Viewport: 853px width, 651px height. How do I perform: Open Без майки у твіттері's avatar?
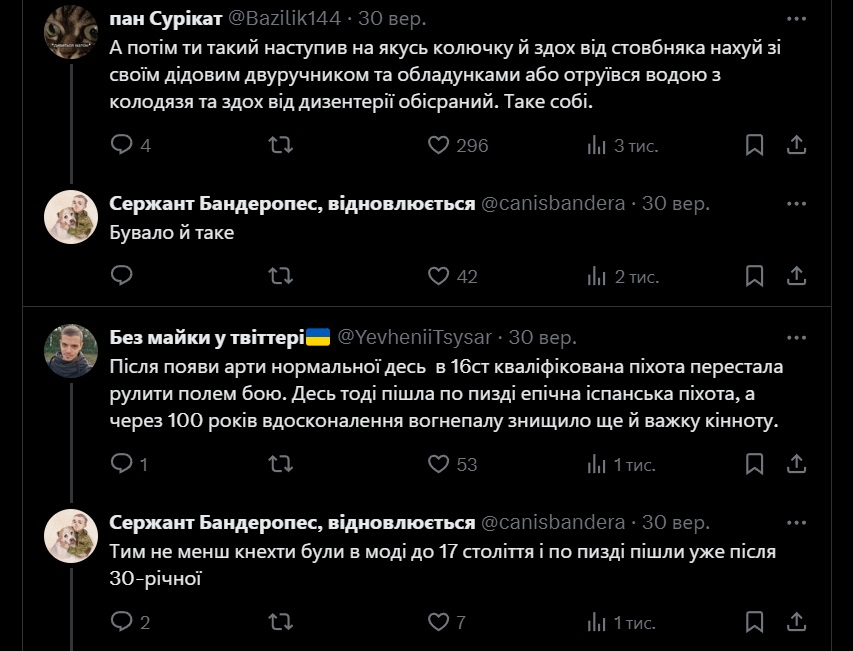point(70,350)
